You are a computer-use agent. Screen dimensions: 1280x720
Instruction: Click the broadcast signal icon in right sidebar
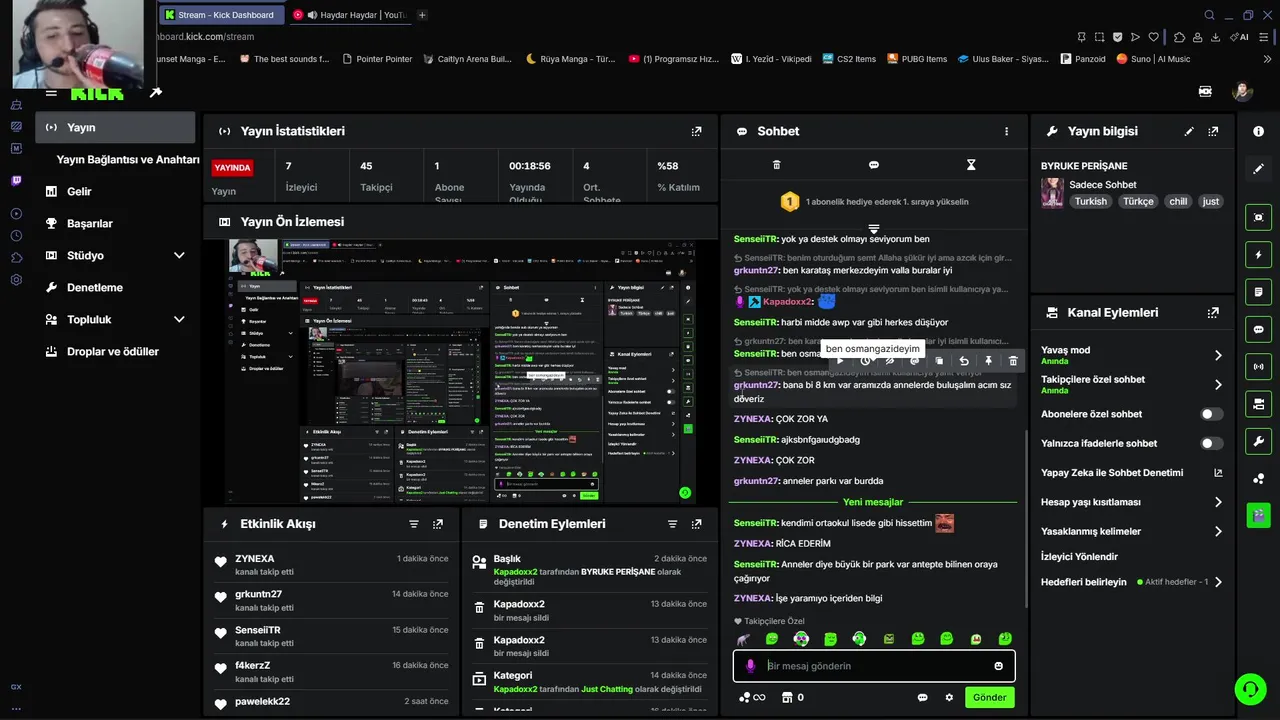point(1258,367)
